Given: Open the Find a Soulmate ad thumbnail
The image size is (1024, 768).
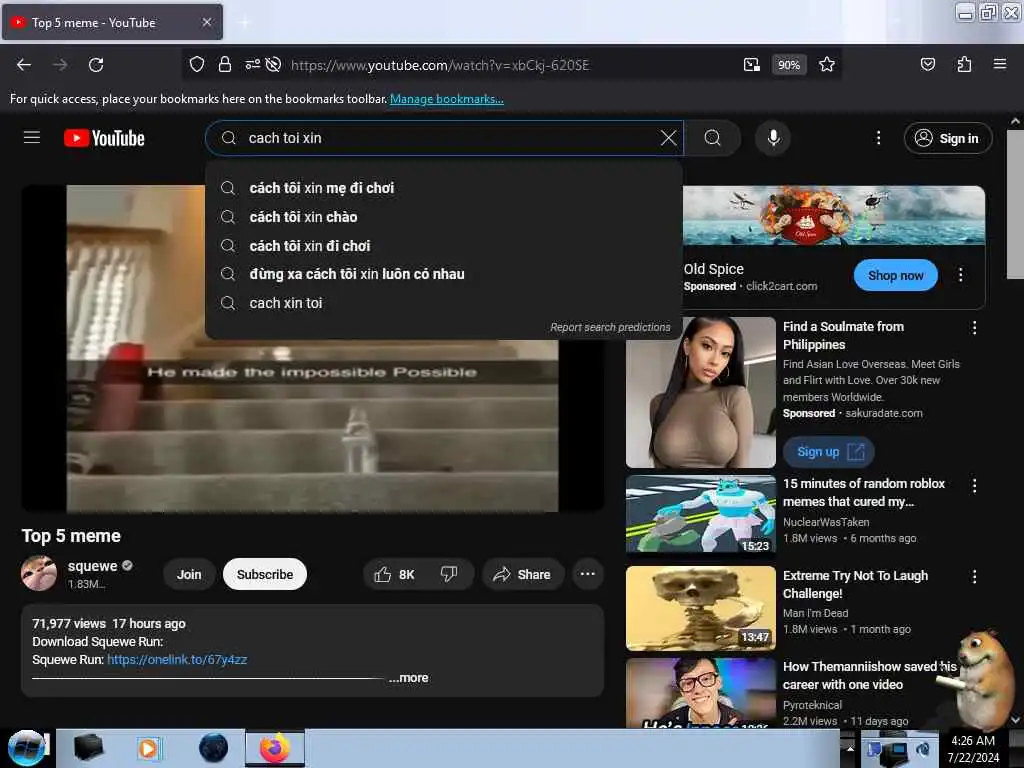Looking at the screenshot, I should (701, 392).
